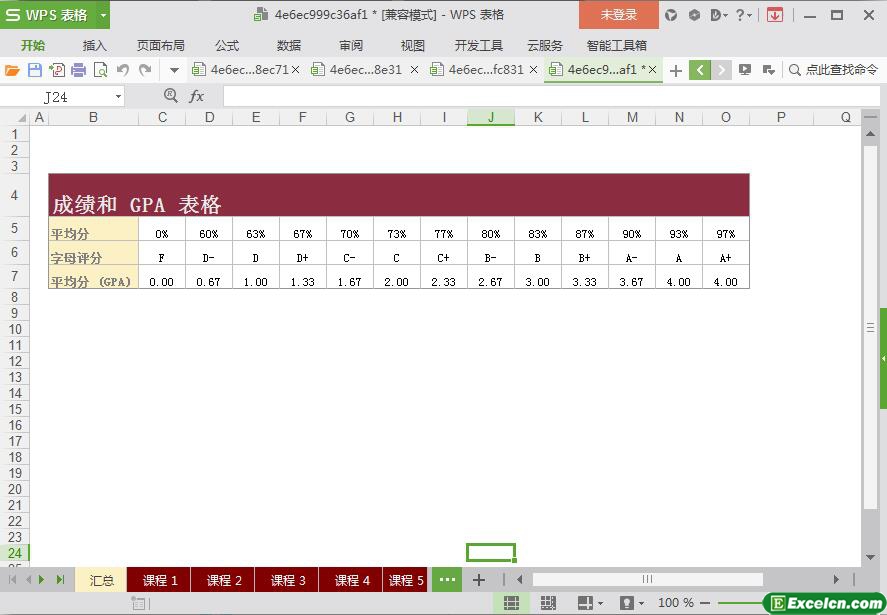Image resolution: width=887 pixels, height=615 pixels.
Task: Open the 公式 ribbon tab
Action: click(x=227, y=45)
